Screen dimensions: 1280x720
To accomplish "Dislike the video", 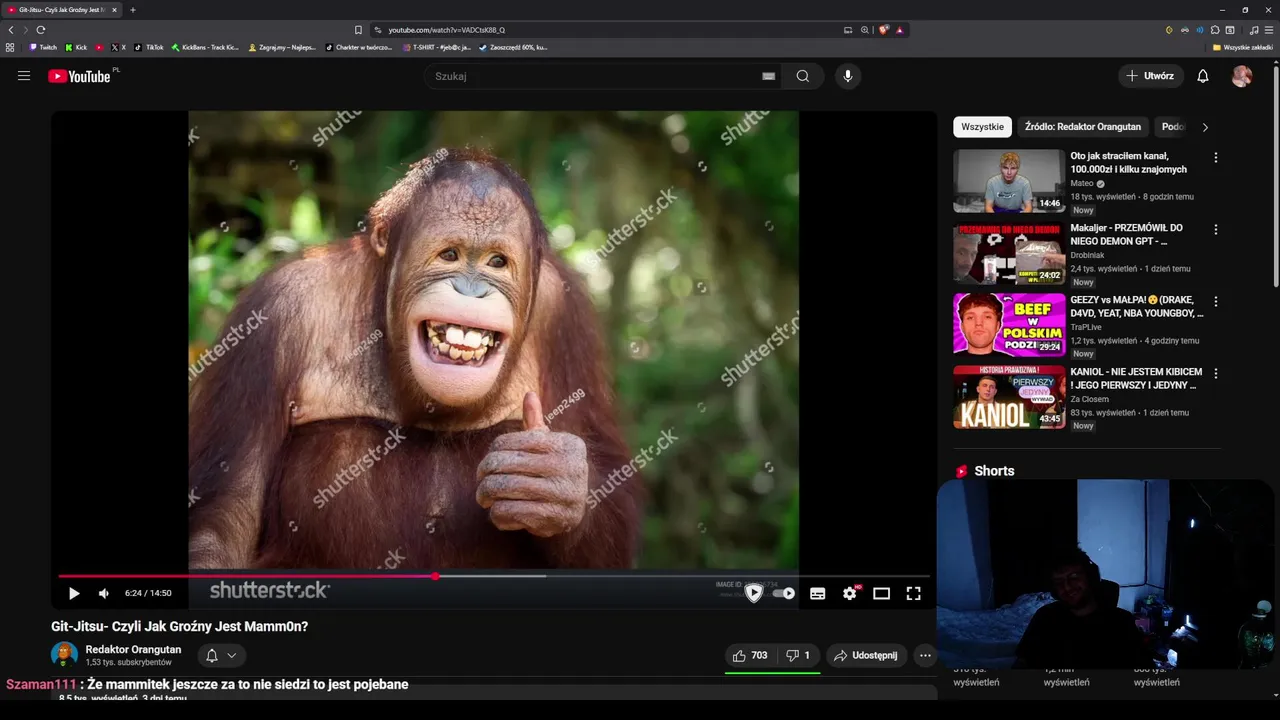I will [x=798, y=656].
